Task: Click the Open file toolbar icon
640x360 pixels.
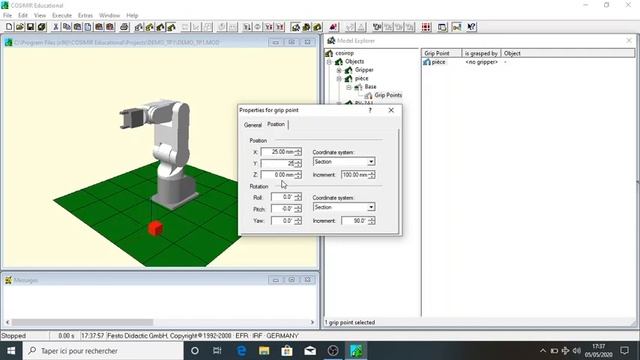Action: point(20,27)
